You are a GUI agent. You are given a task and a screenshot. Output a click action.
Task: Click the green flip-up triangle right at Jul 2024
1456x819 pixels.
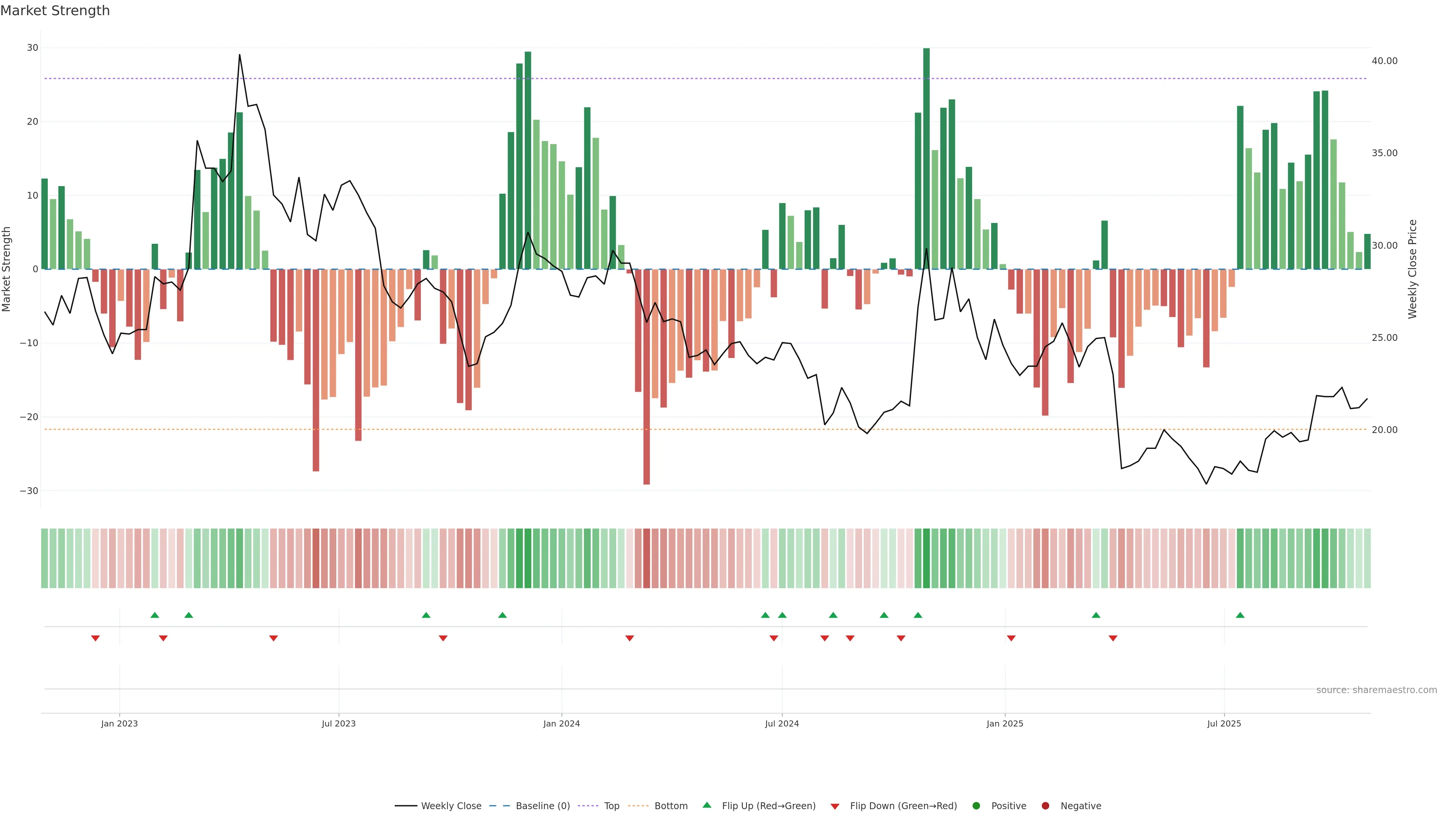point(782,615)
